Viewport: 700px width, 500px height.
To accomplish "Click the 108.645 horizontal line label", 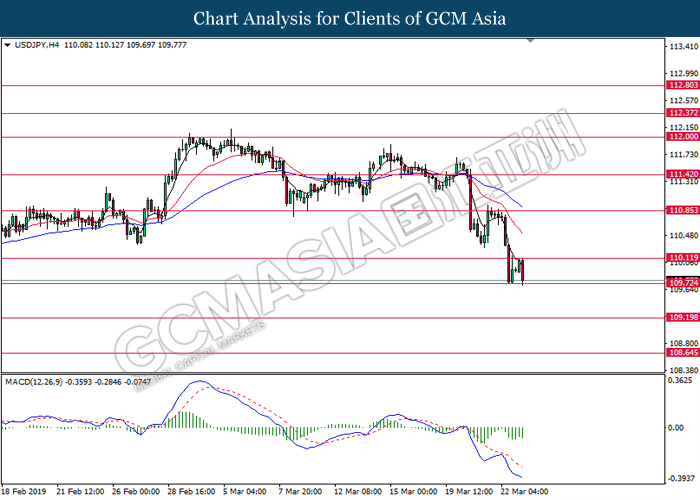I will point(682,353).
